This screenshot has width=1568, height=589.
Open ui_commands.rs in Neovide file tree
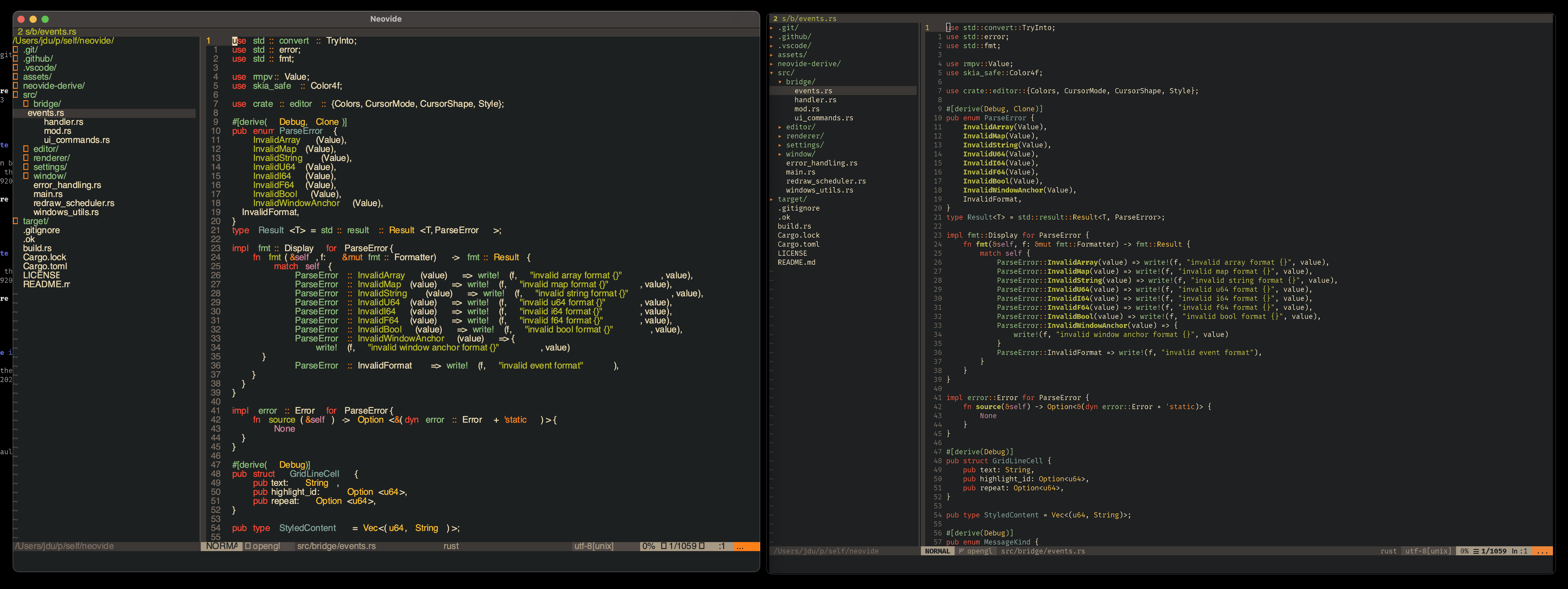point(77,140)
